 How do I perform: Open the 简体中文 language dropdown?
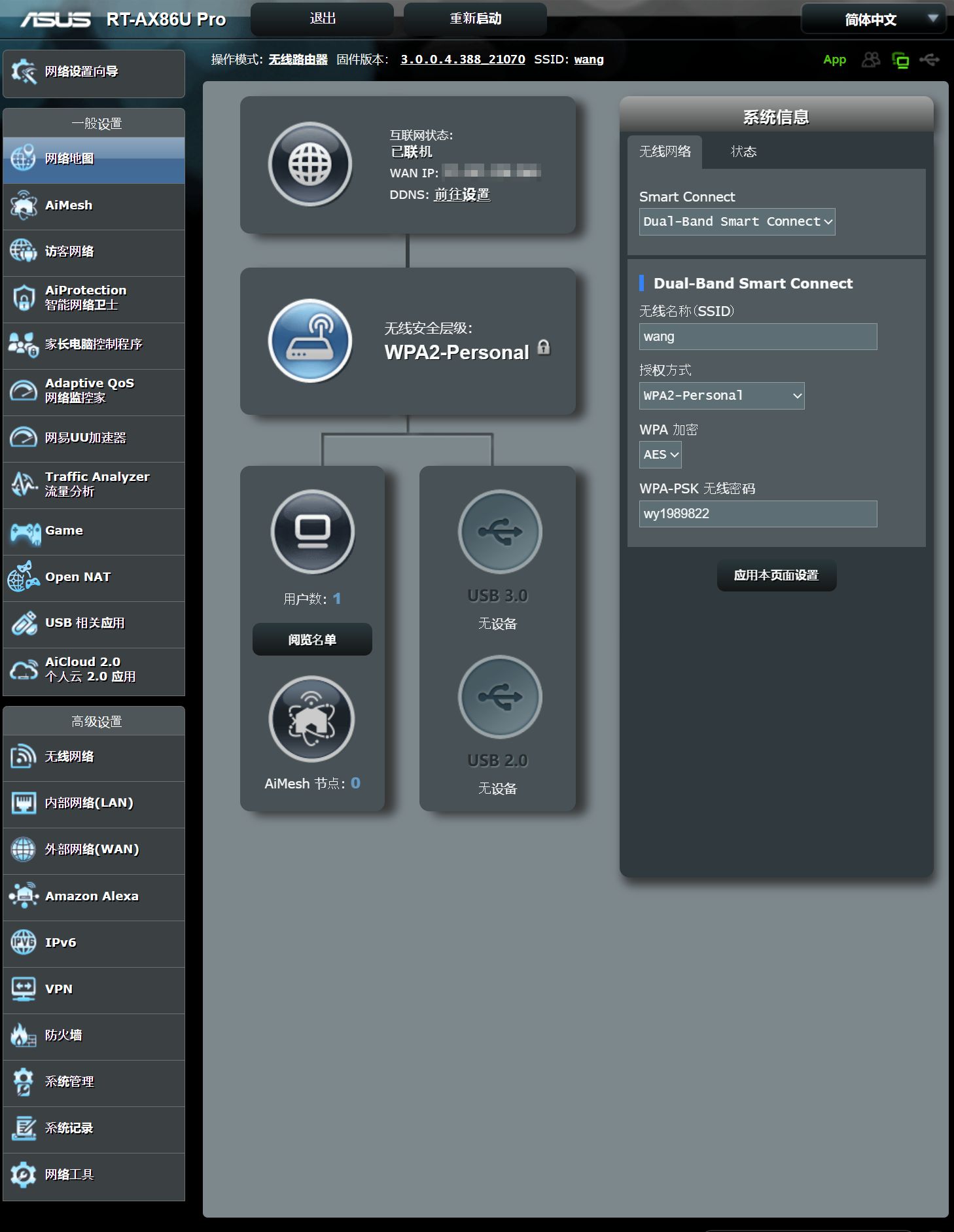[x=874, y=19]
